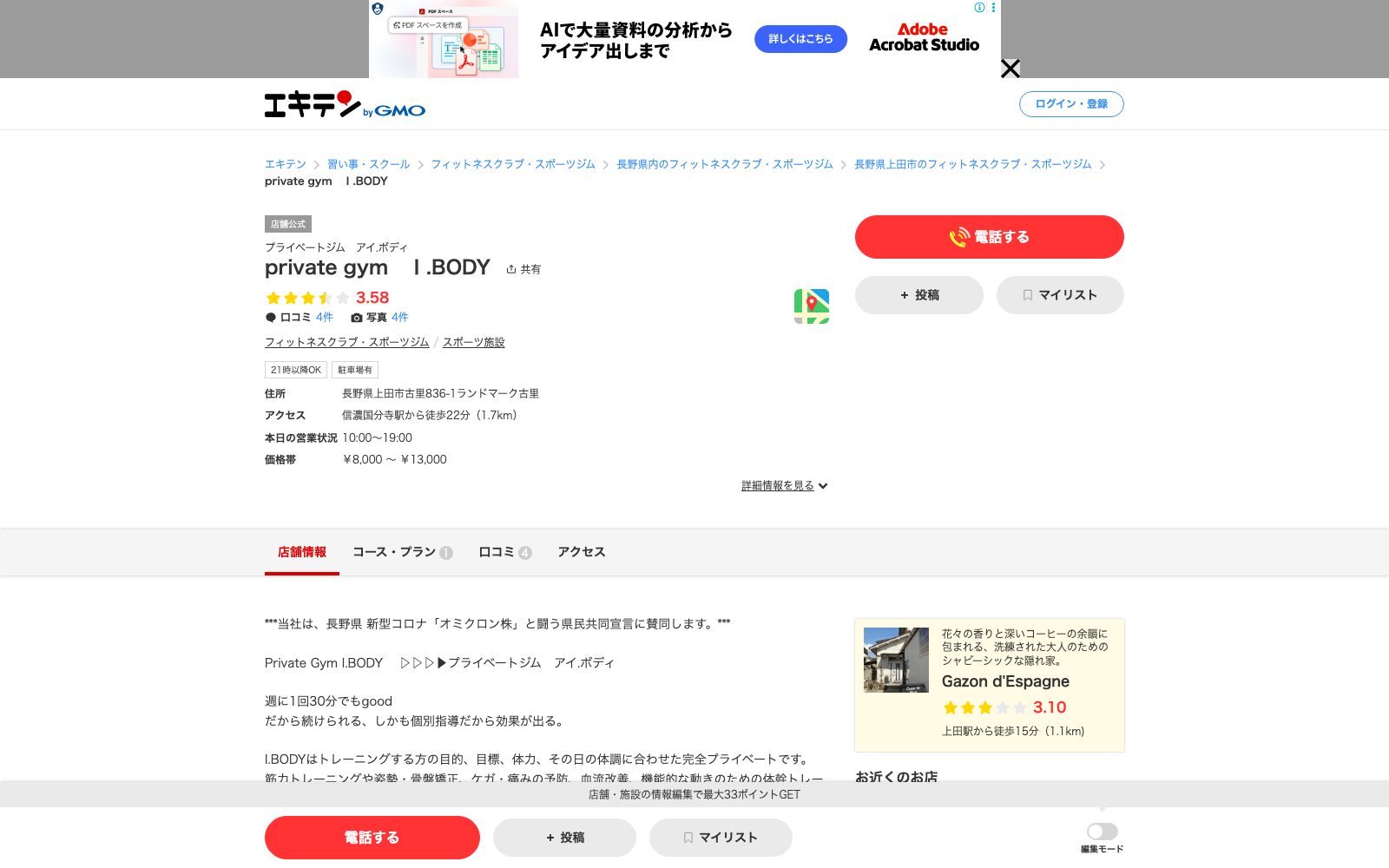Viewport: 1389px width, 868px height.
Task: Click the Adobe Acrobat Studio ad logo
Action: coord(924,37)
